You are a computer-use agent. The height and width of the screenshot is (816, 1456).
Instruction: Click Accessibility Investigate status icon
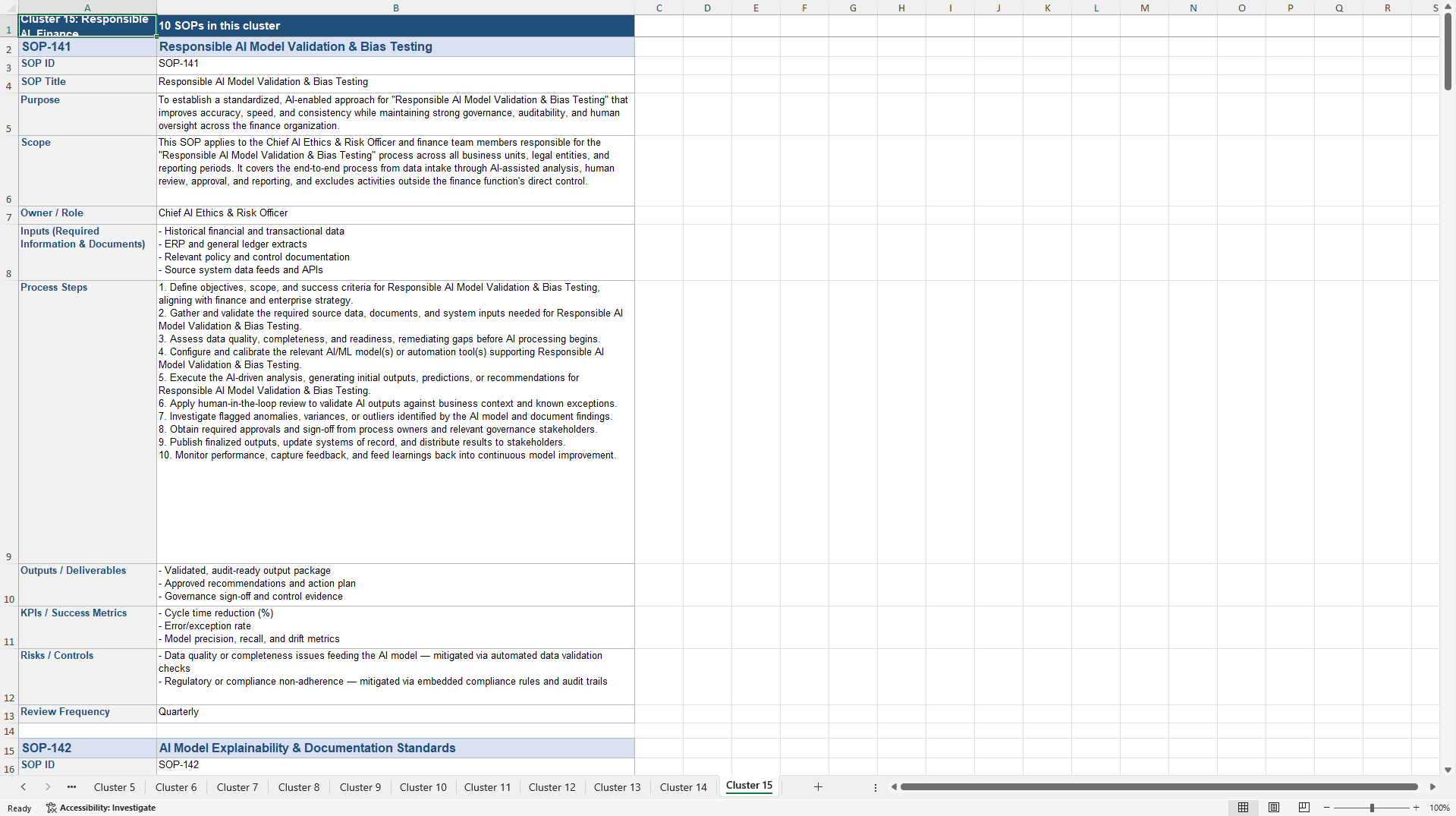(101, 808)
